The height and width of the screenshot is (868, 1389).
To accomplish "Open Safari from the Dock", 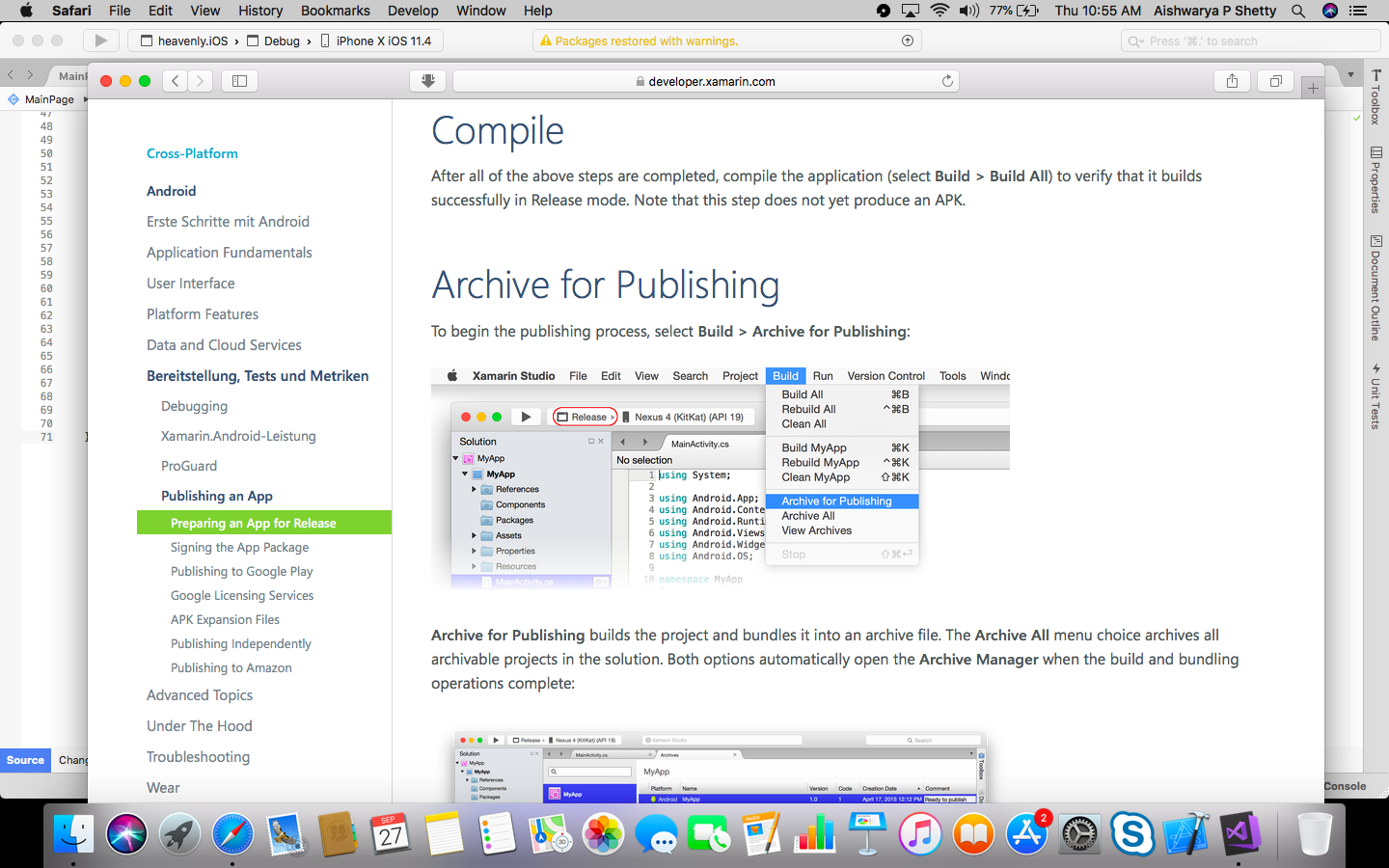I will pyautogui.click(x=232, y=834).
